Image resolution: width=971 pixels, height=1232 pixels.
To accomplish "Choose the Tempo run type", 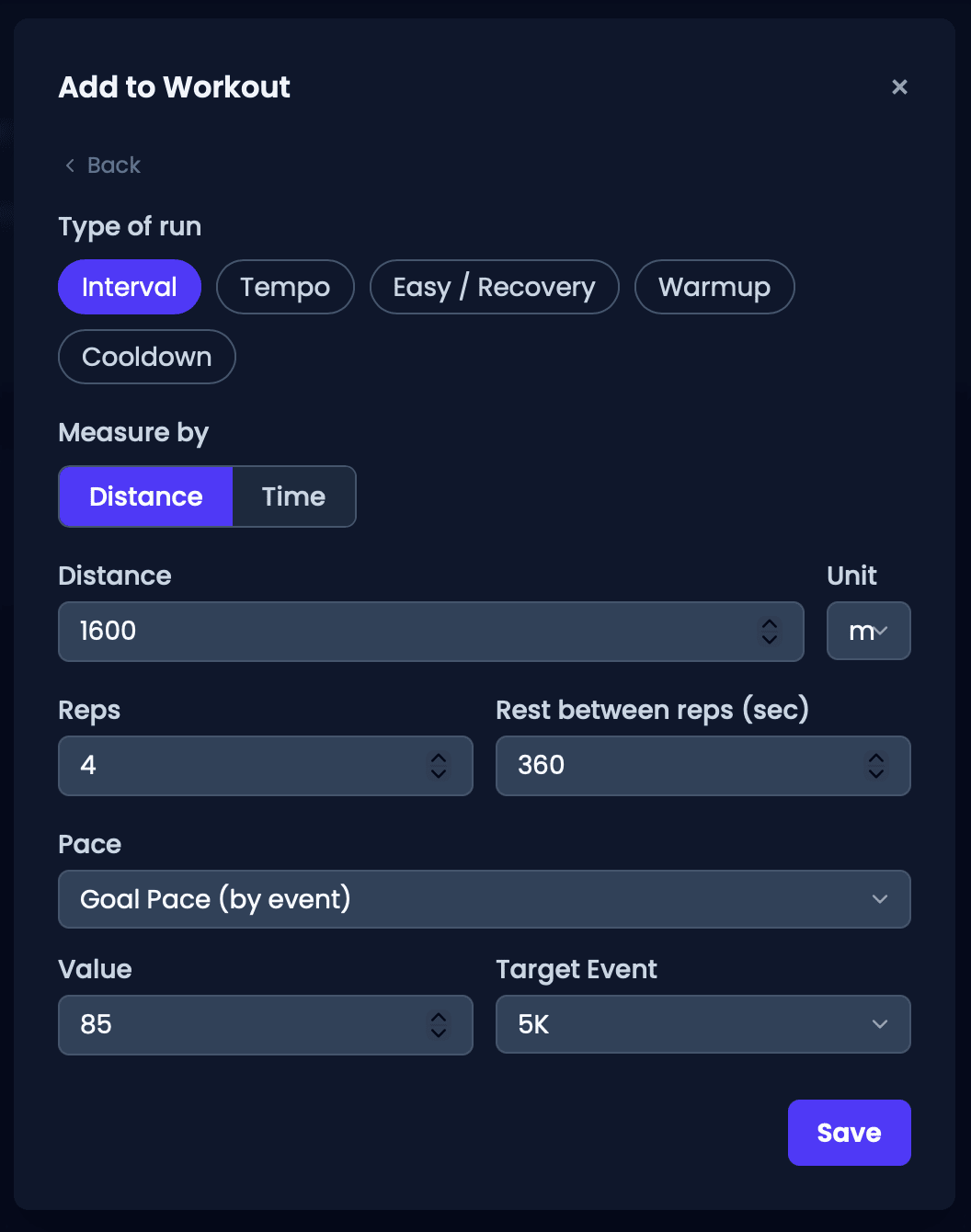I will point(285,287).
